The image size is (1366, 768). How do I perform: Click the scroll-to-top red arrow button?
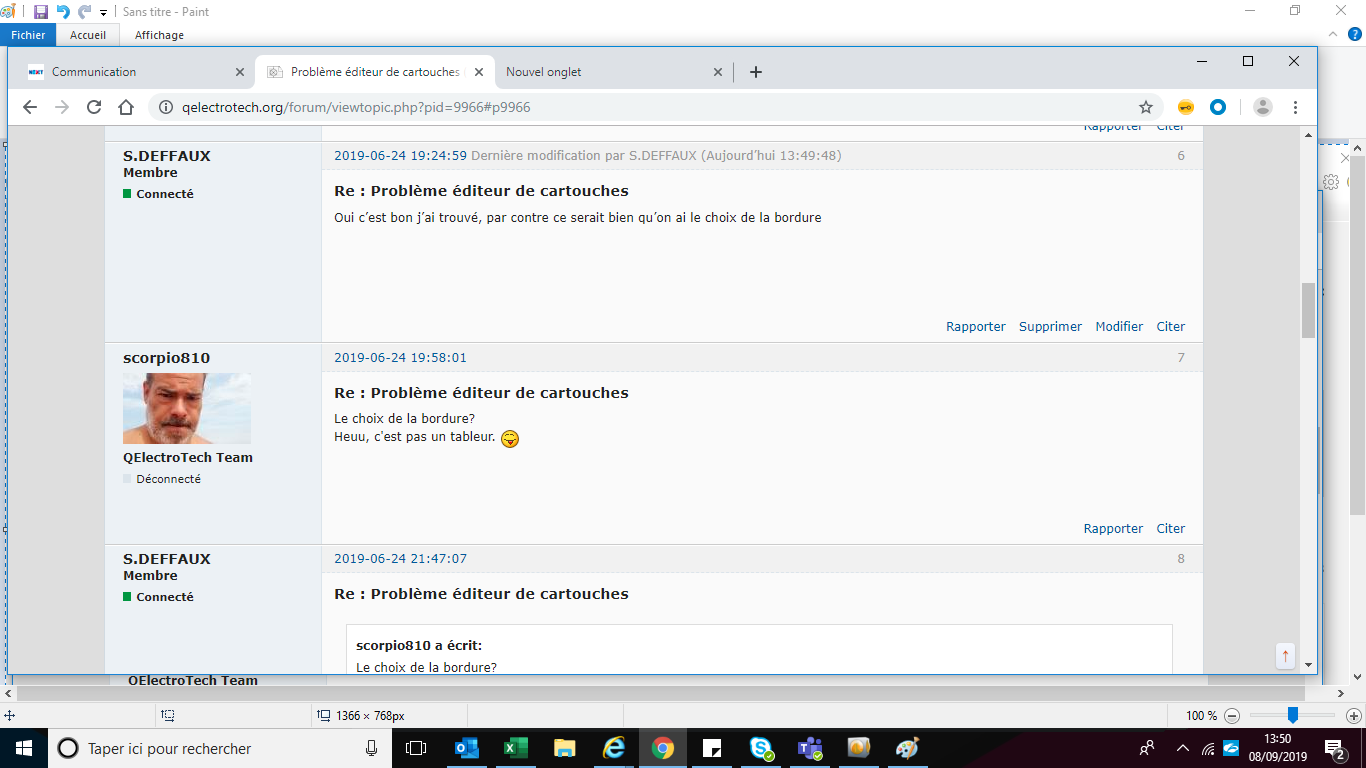click(x=1285, y=656)
